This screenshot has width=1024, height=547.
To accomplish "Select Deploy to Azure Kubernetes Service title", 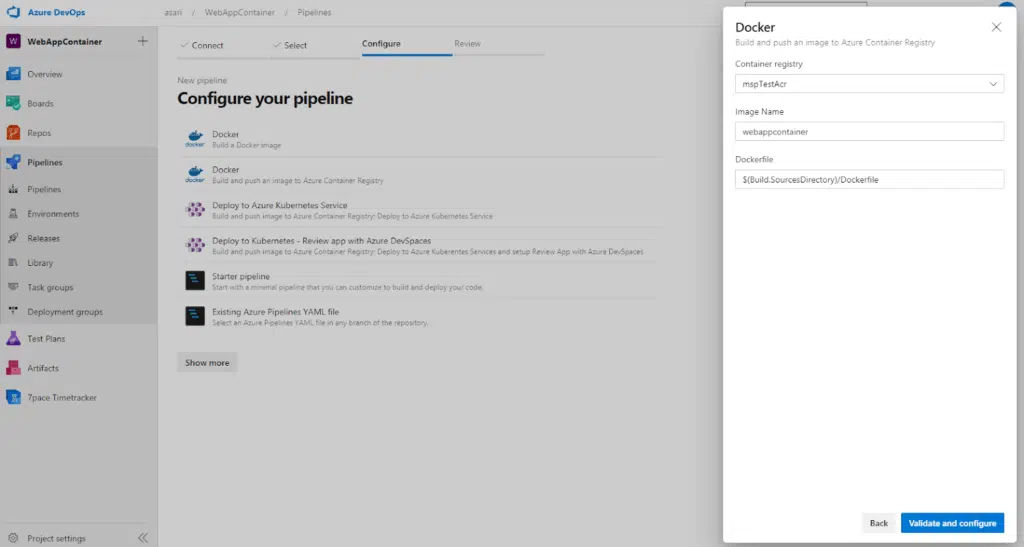I will (x=280, y=205).
